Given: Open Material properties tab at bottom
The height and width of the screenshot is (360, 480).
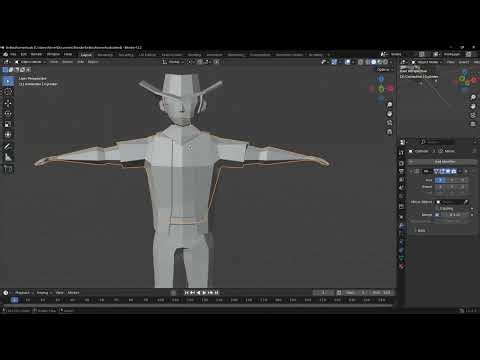Looking at the screenshot, I should (x=402, y=266).
